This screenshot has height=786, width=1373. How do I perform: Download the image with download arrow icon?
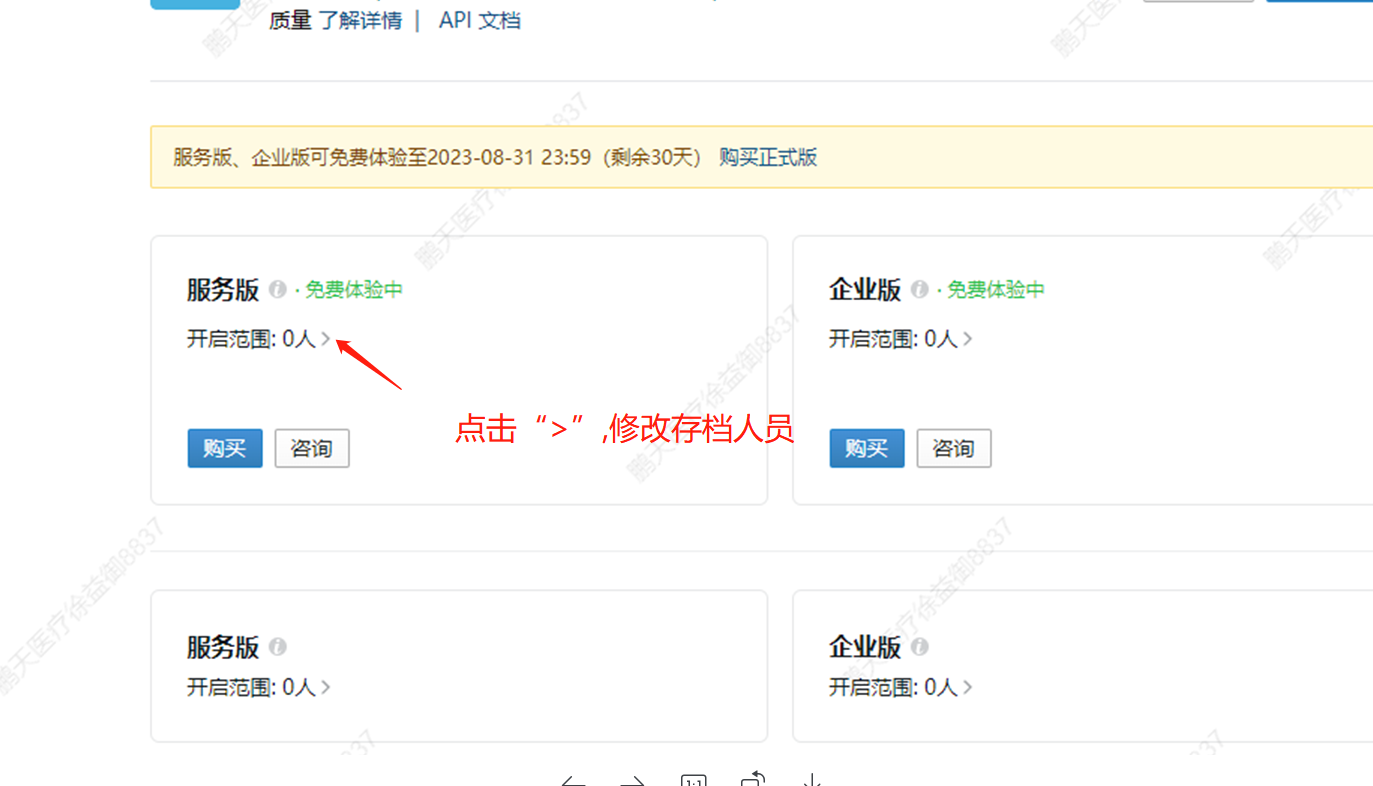coord(813,780)
